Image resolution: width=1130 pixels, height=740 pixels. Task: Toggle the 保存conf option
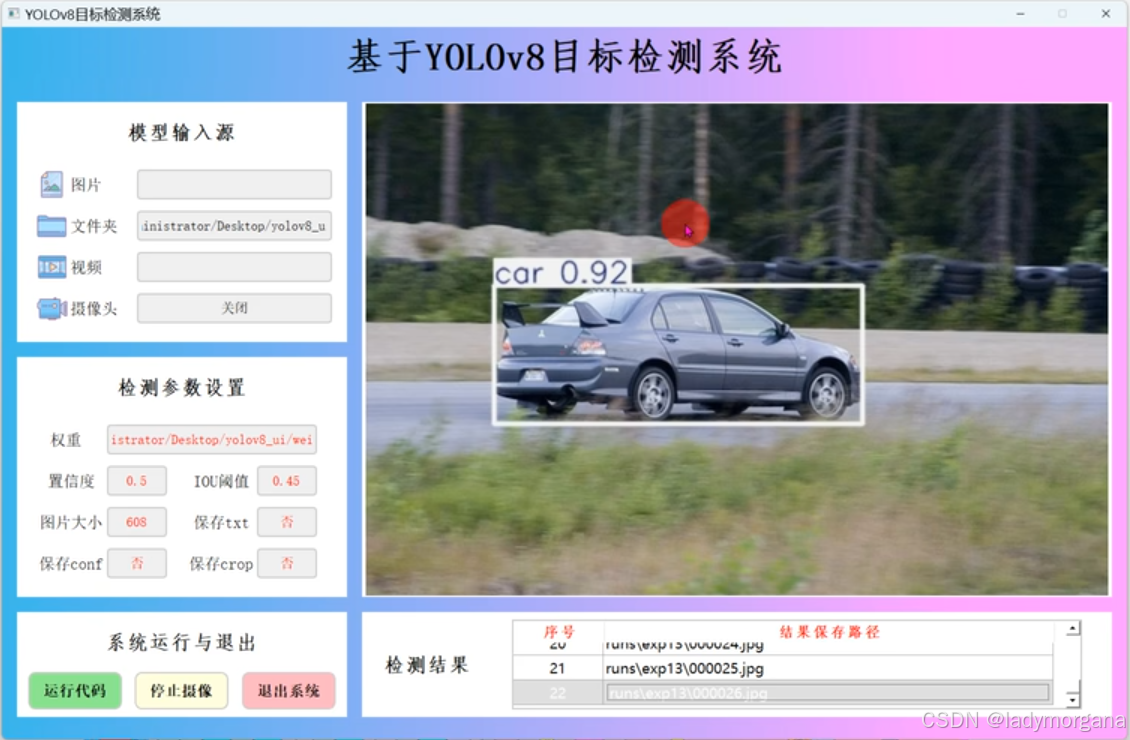pyautogui.click(x=137, y=563)
